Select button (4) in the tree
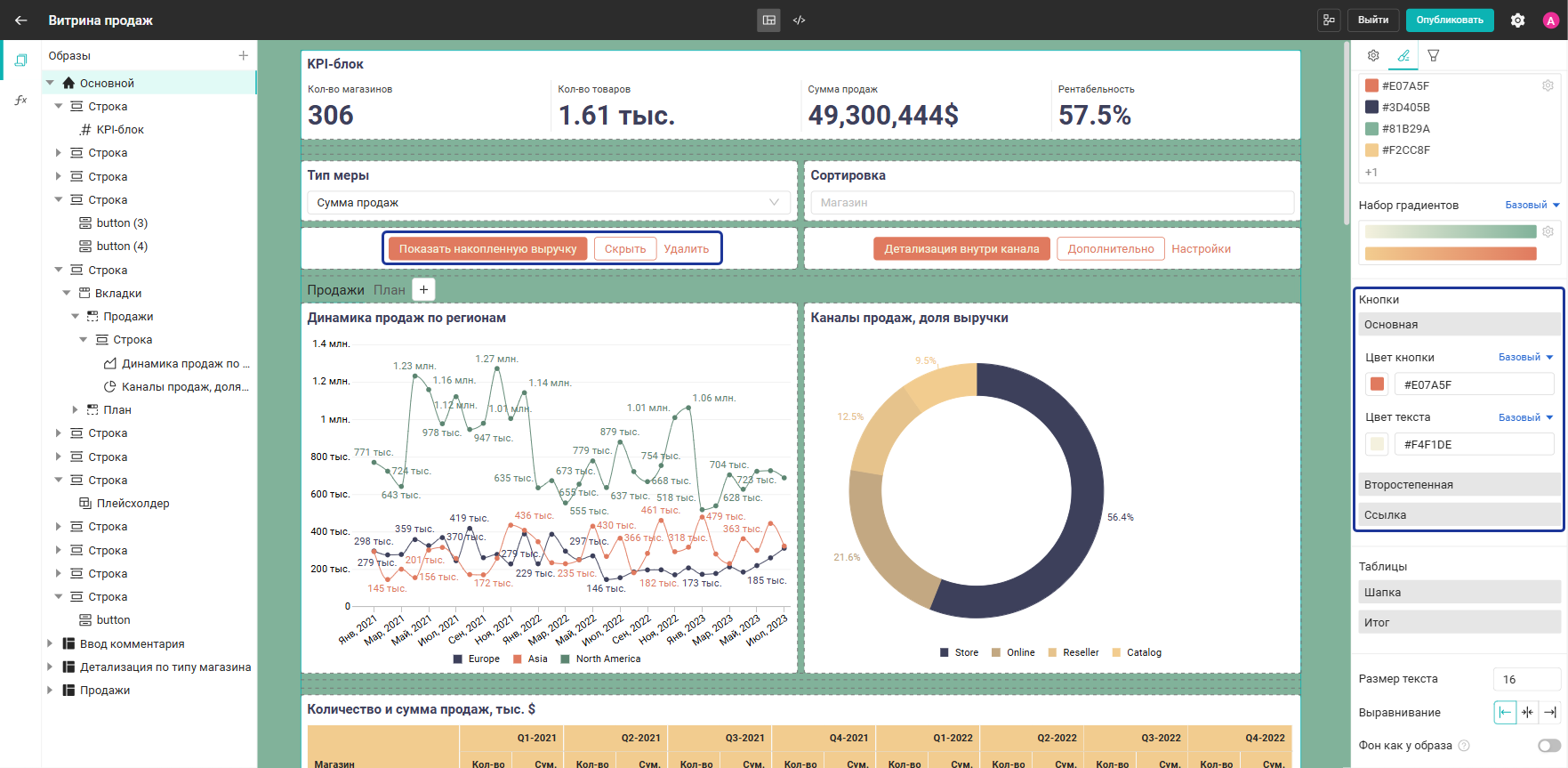The height and width of the screenshot is (768, 1568). (x=122, y=246)
